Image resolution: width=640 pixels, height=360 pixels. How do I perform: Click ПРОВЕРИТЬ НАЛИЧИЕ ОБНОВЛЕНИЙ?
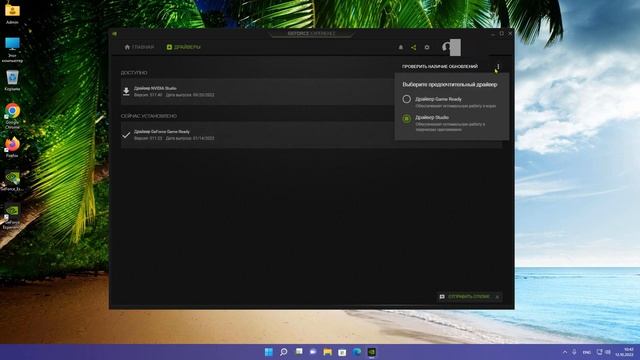440,66
